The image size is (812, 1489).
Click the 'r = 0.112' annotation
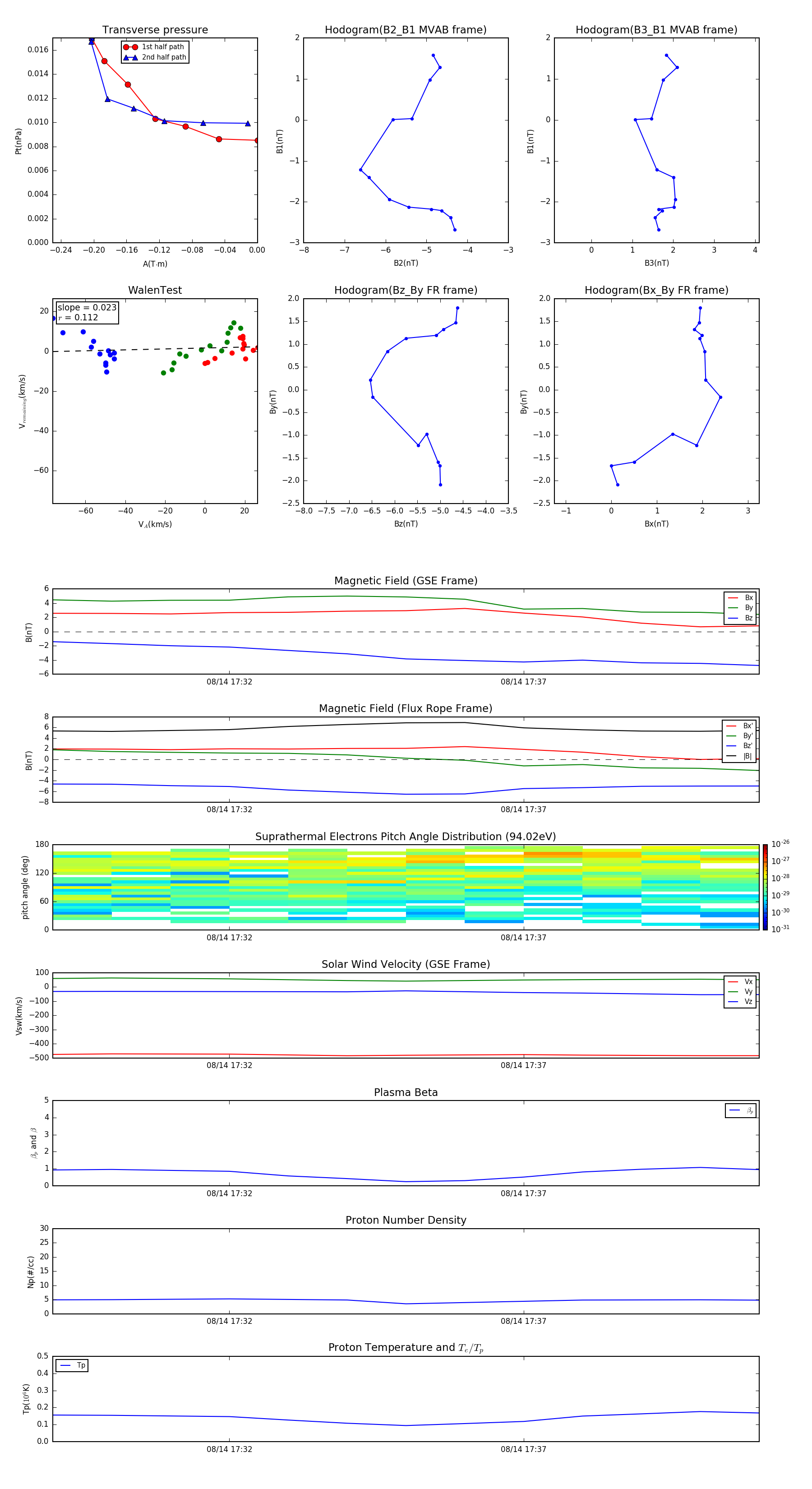pos(78,317)
